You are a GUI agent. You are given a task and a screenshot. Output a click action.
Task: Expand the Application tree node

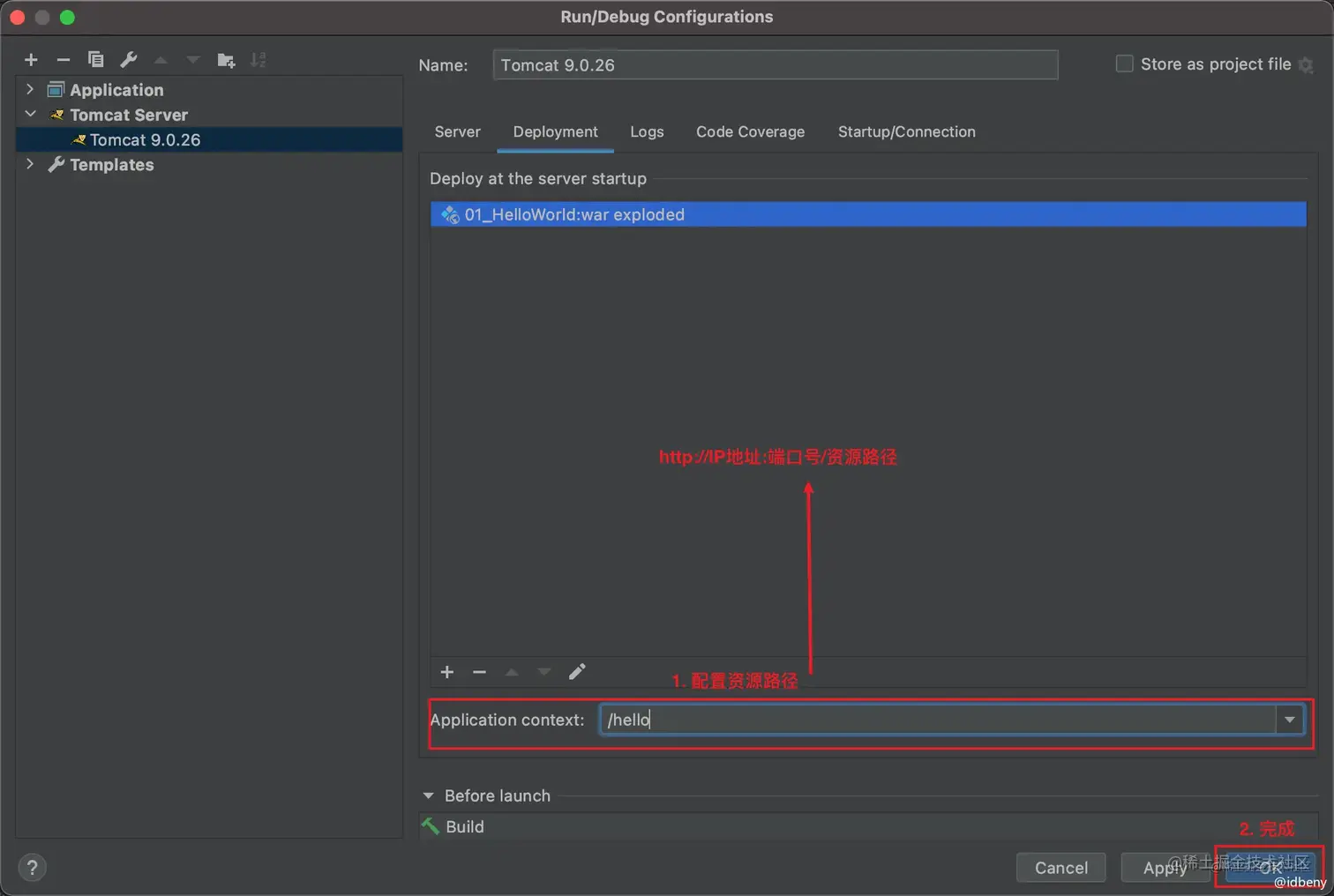[x=30, y=89]
